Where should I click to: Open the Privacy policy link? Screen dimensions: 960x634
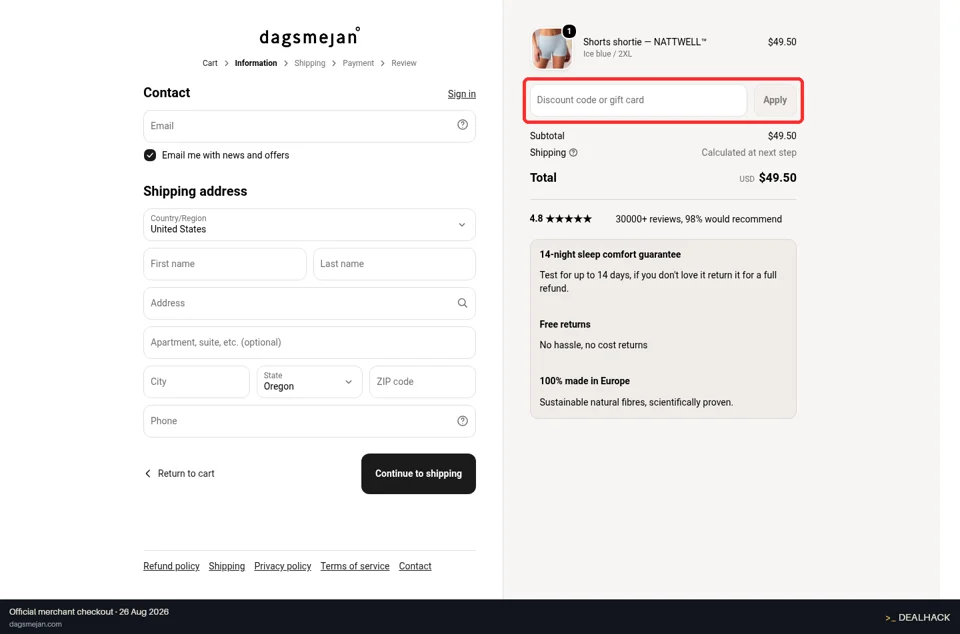tap(282, 566)
